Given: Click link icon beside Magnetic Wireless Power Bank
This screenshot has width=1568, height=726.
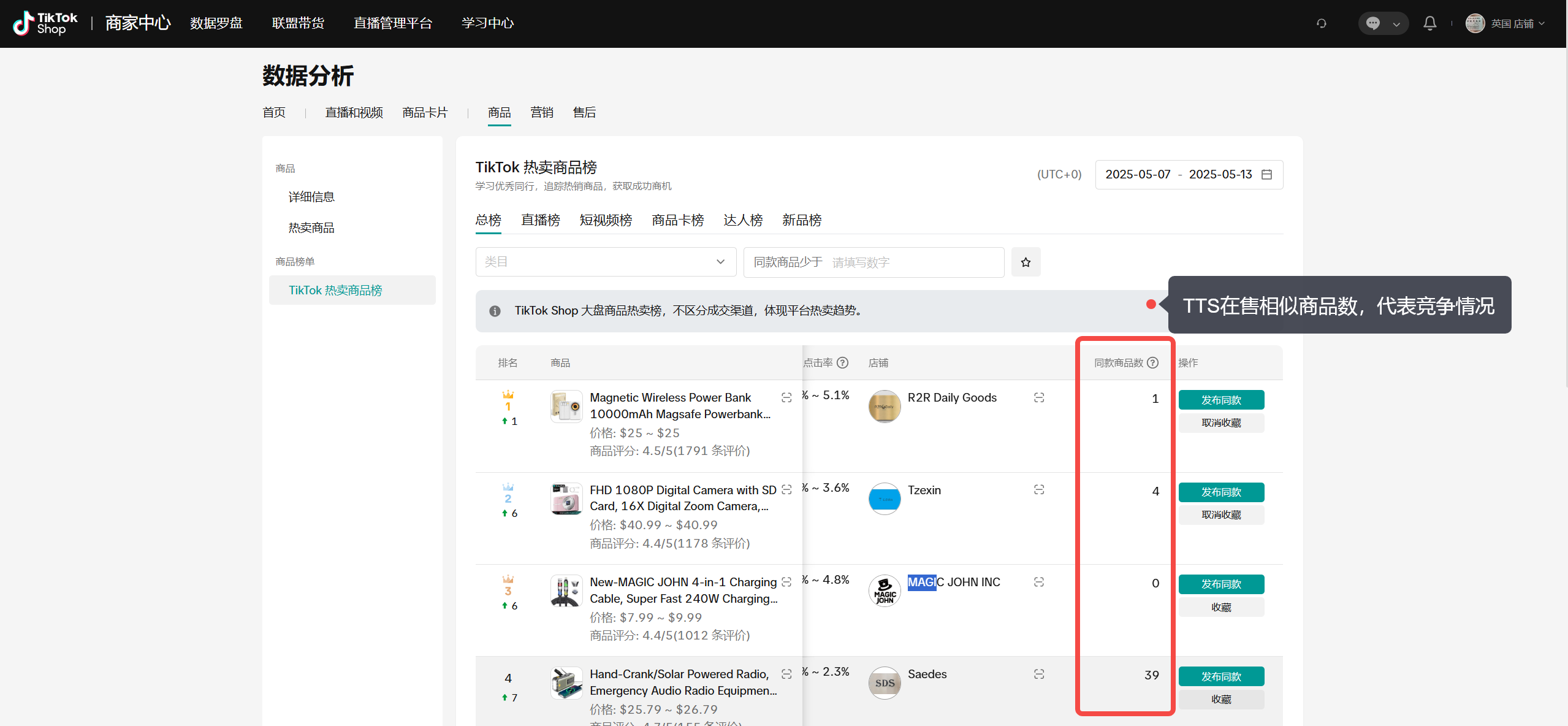Looking at the screenshot, I should click(786, 398).
